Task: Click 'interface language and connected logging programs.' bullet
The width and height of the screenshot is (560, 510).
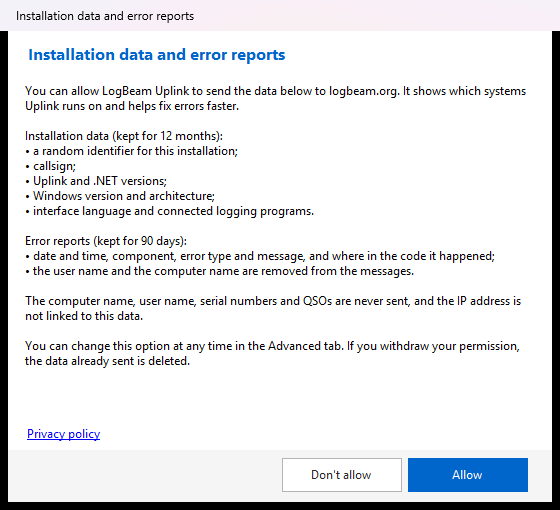Action: pos(169,211)
